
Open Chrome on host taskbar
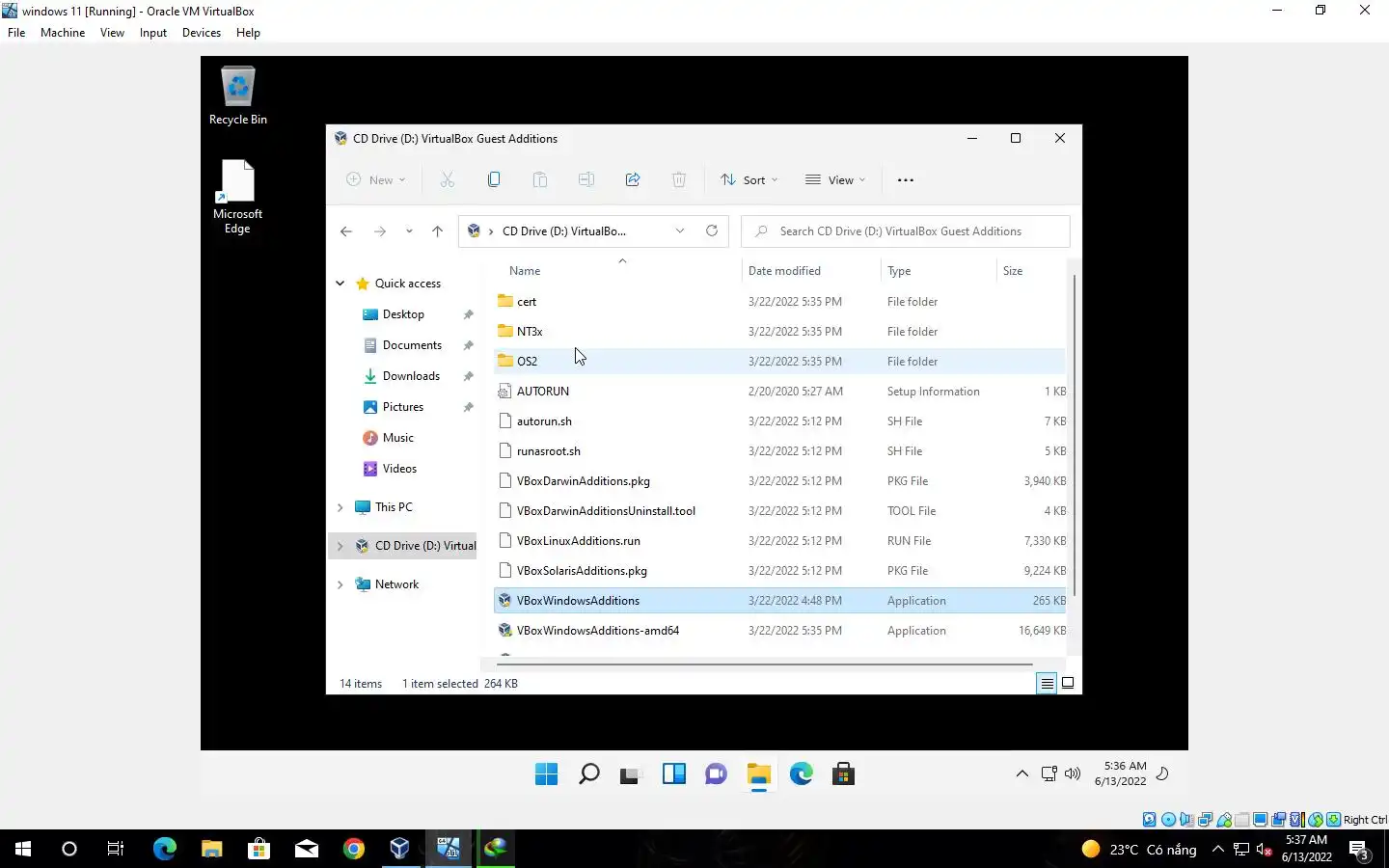(x=354, y=849)
